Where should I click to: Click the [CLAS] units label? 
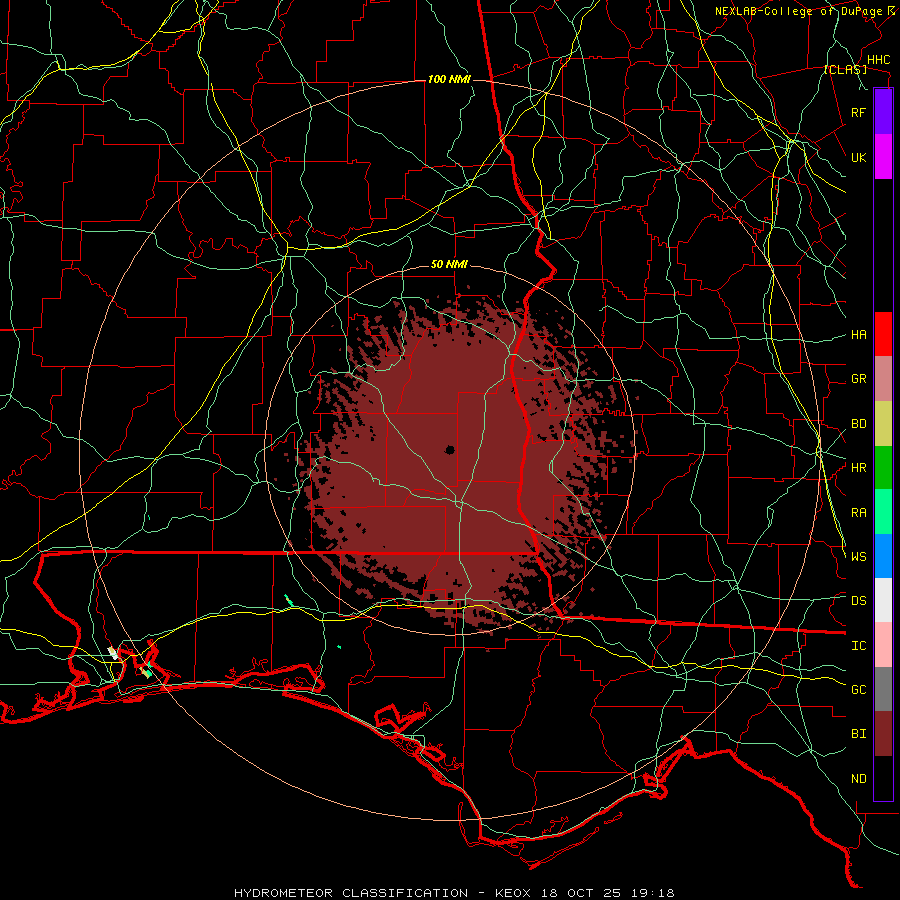845,70
